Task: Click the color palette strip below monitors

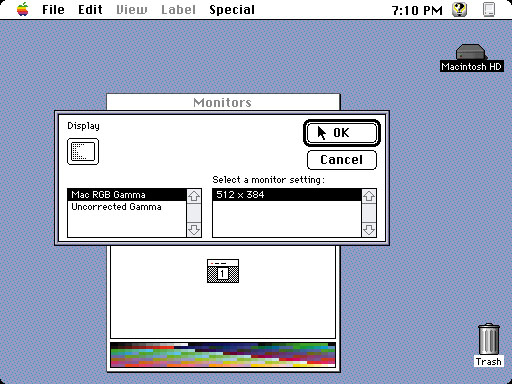Action: [x=223, y=355]
